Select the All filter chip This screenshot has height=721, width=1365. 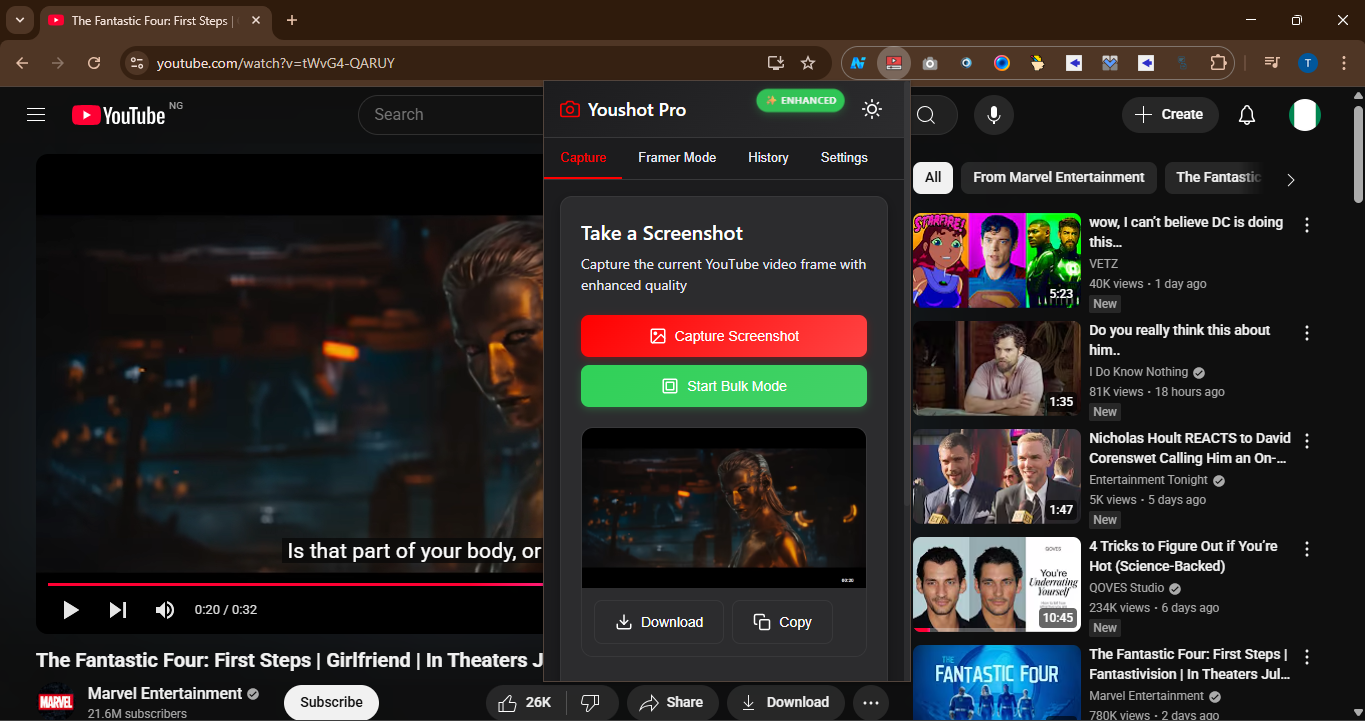[933, 177]
